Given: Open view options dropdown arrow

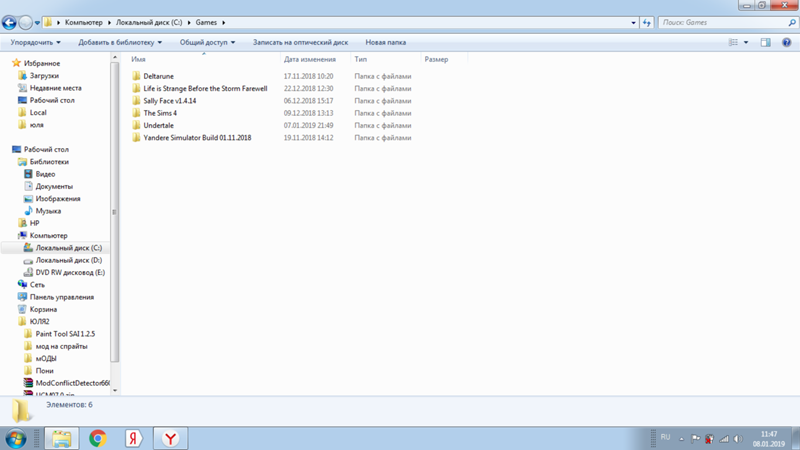Looking at the screenshot, I should click(746, 42).
